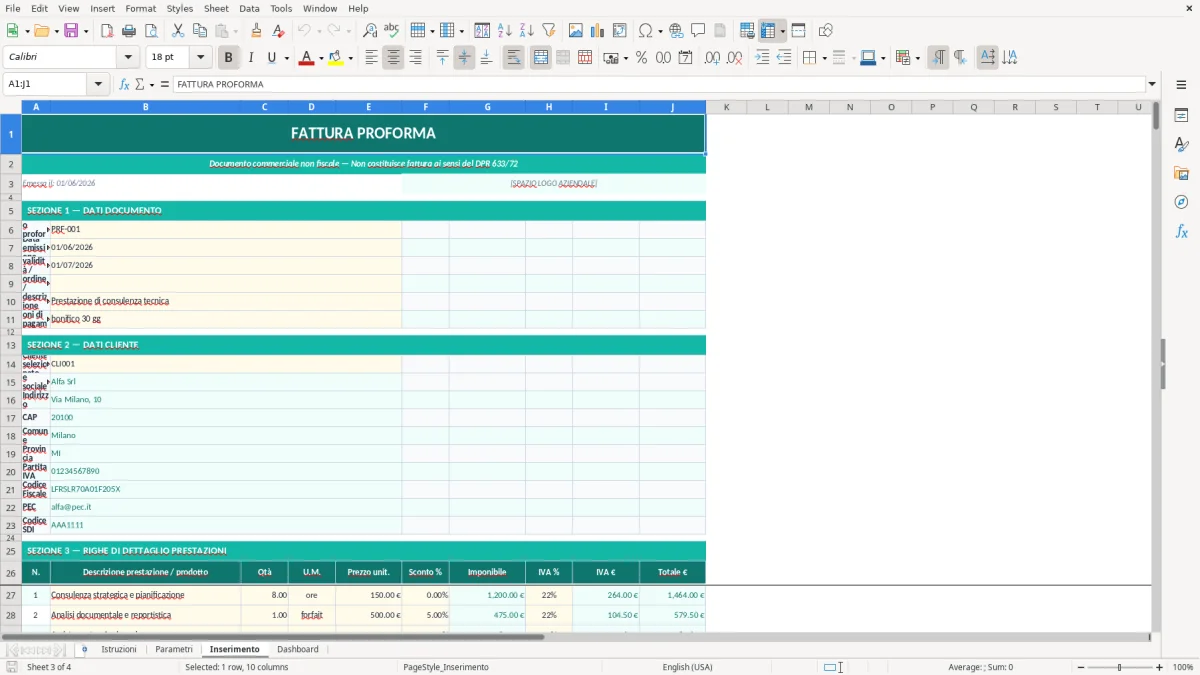Open the Font Name dropdown
The width and height of the screenshot is (1200, 675).
pyautogui.click(x=128, y=57)
